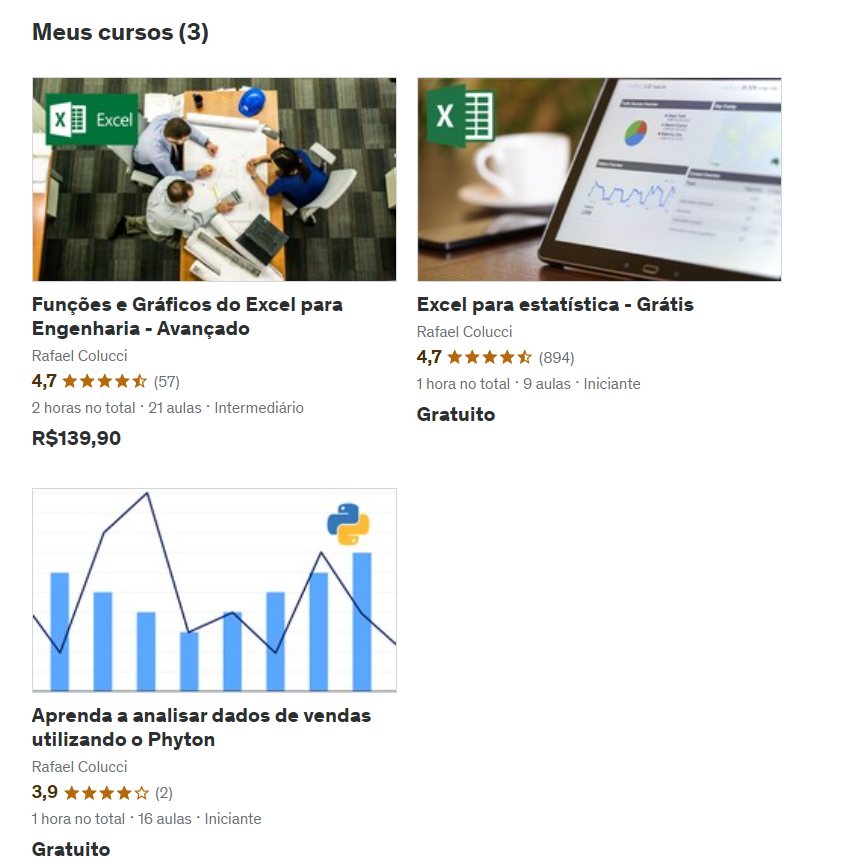Image resolution: width=844 pixels, height=863 pixels.
Task: Open the Excel engineering course thumbnail
Action: [x=214, y=179]
